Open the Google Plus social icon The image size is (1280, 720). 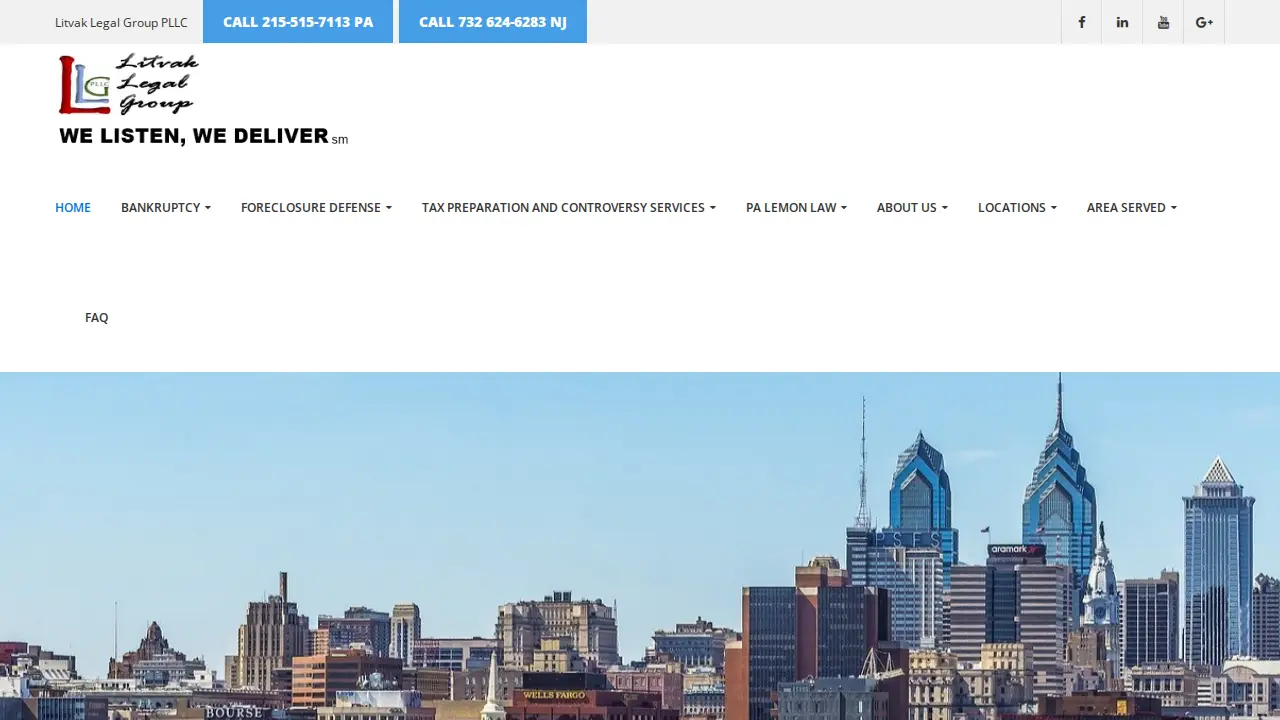pyautogui.click(x=1204, y=22)
